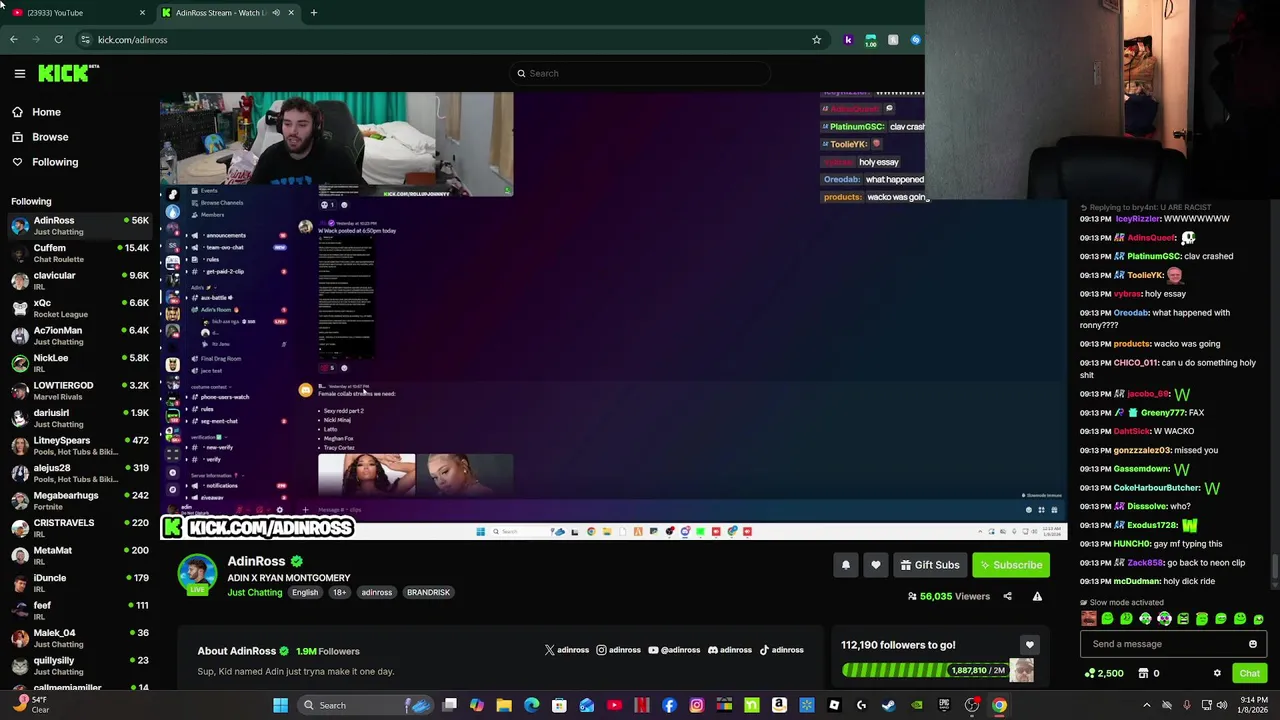Open clavicular channel in following list
The image size is (1280, 720).
(80, 280)
